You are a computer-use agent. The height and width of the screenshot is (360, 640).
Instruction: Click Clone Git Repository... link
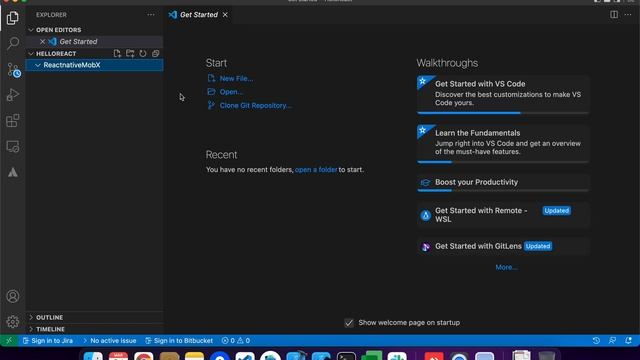[256, 105]
